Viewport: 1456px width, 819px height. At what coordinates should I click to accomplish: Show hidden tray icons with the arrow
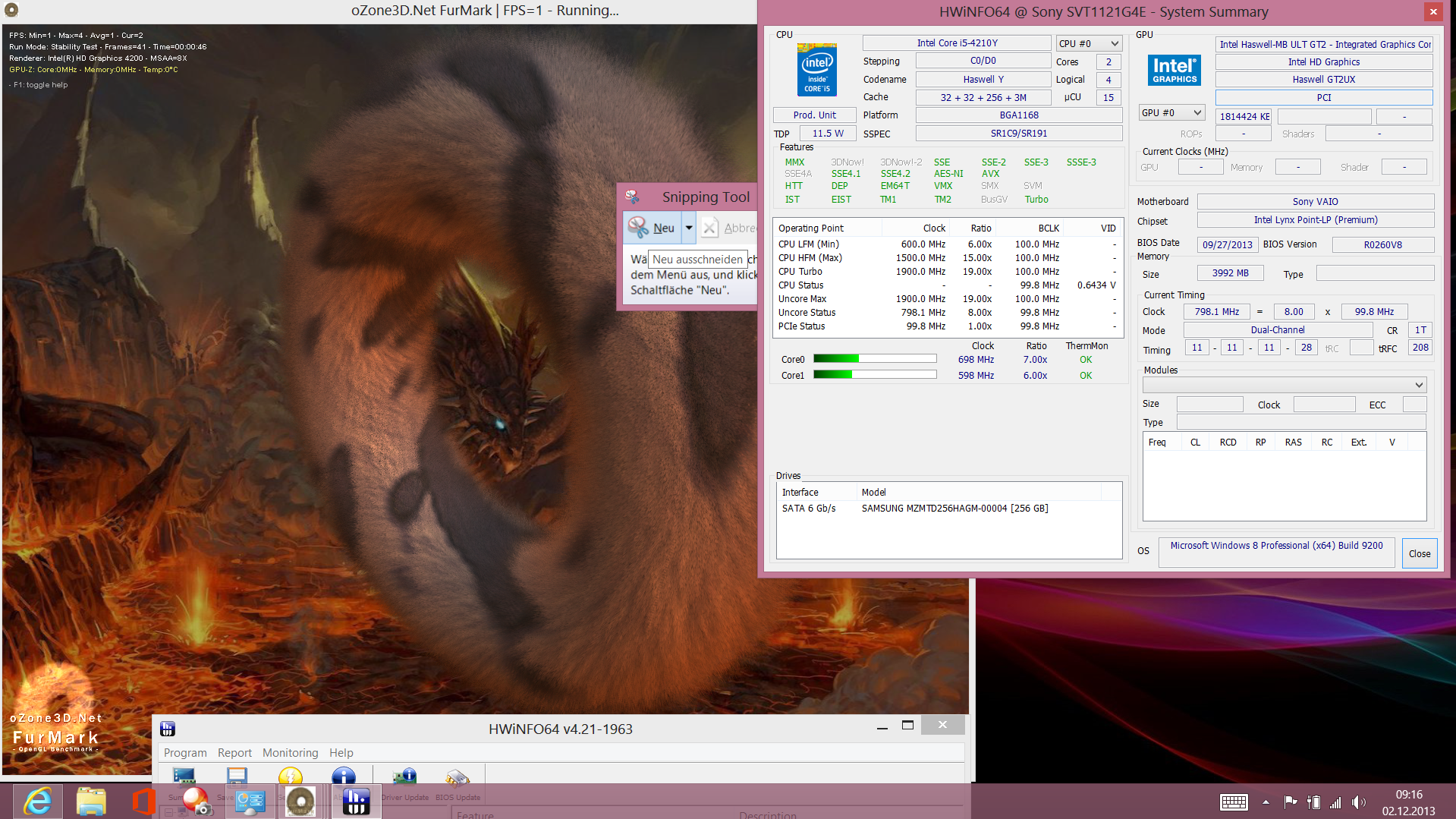[x=1266, y=802]
